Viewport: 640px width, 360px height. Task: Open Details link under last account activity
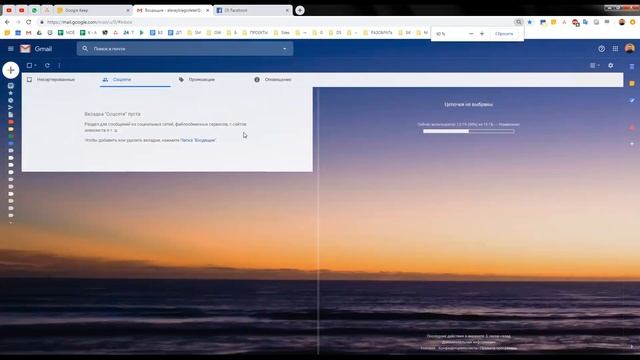tap(469, 342)
